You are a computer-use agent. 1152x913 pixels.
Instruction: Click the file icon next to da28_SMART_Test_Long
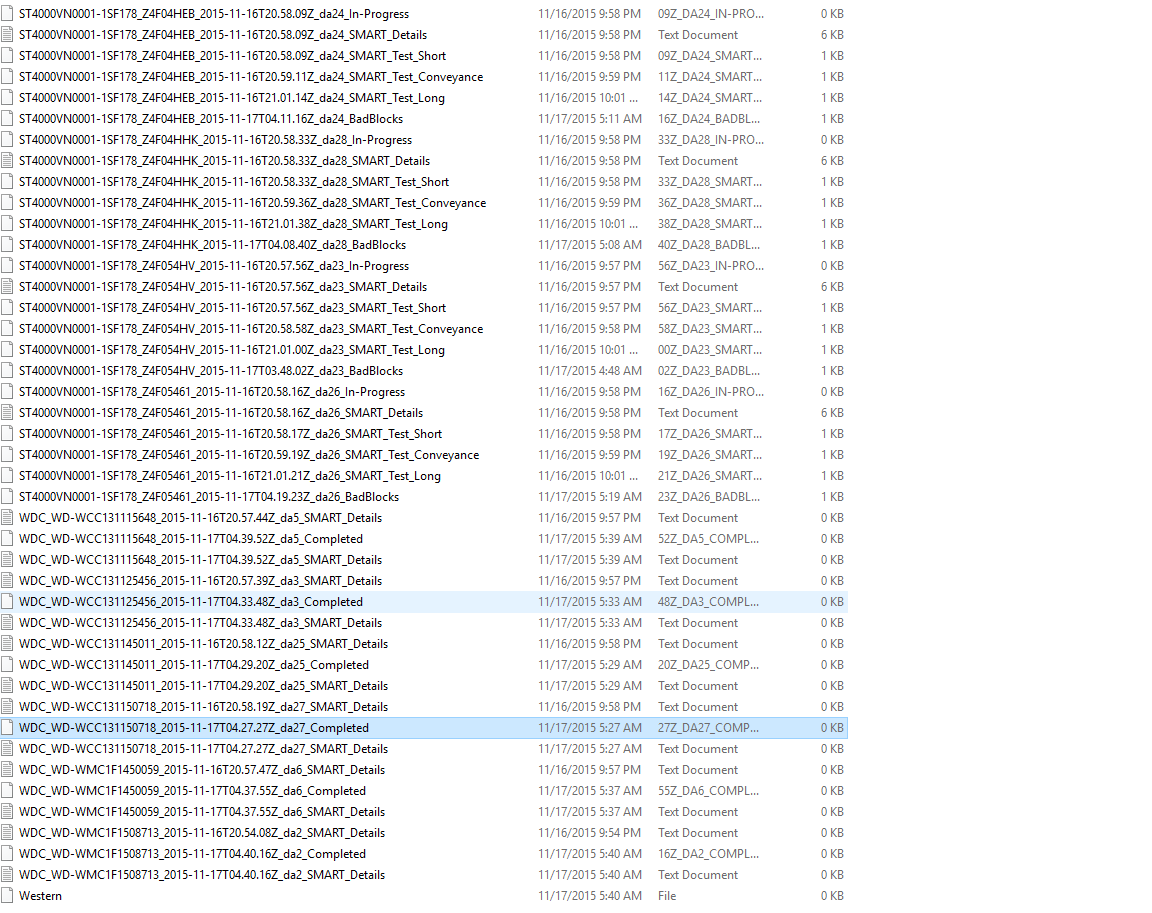(7, 223)
